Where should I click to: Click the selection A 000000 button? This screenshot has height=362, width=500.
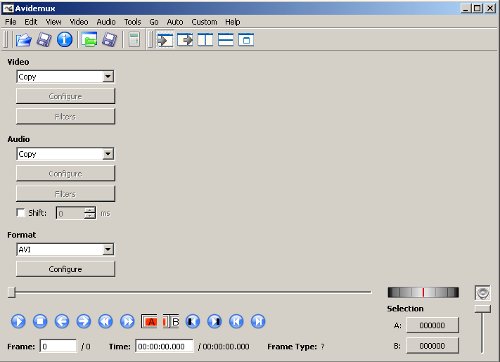tap(432, 325)
